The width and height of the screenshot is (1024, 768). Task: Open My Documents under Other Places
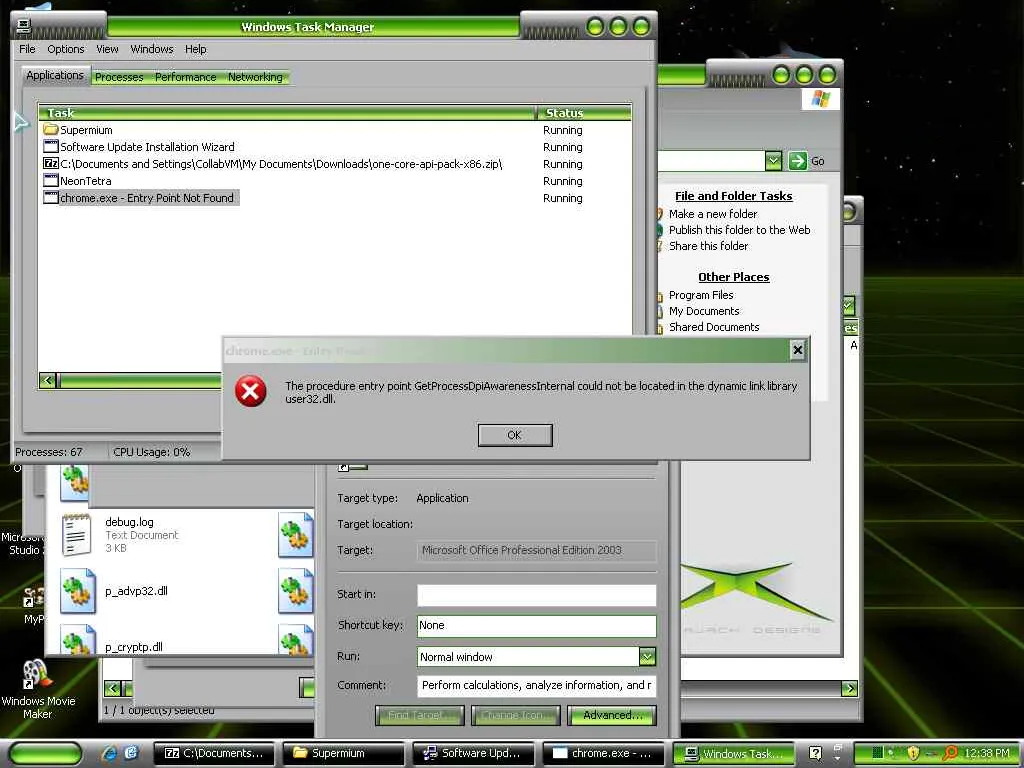pos(704,312)
